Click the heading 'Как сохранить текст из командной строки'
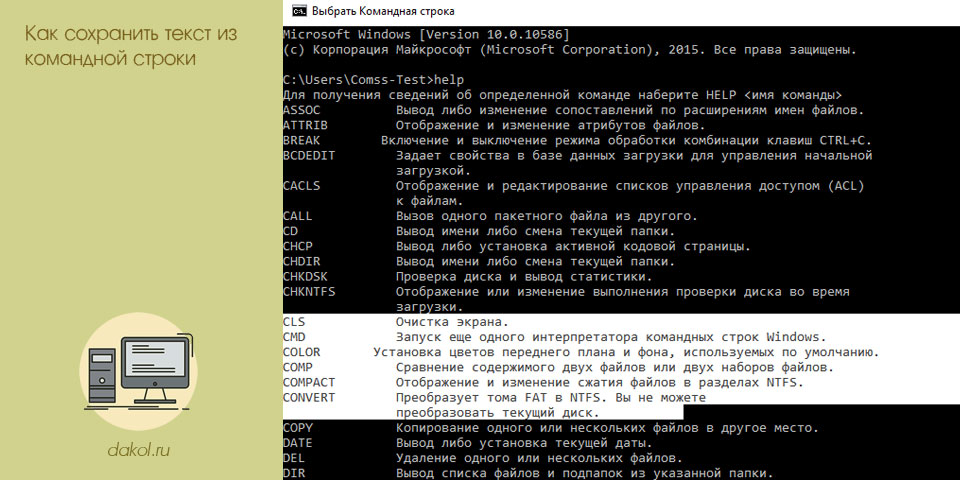This screenshot has width=960, height=480. pyautogui.click(x=131, y=46)
